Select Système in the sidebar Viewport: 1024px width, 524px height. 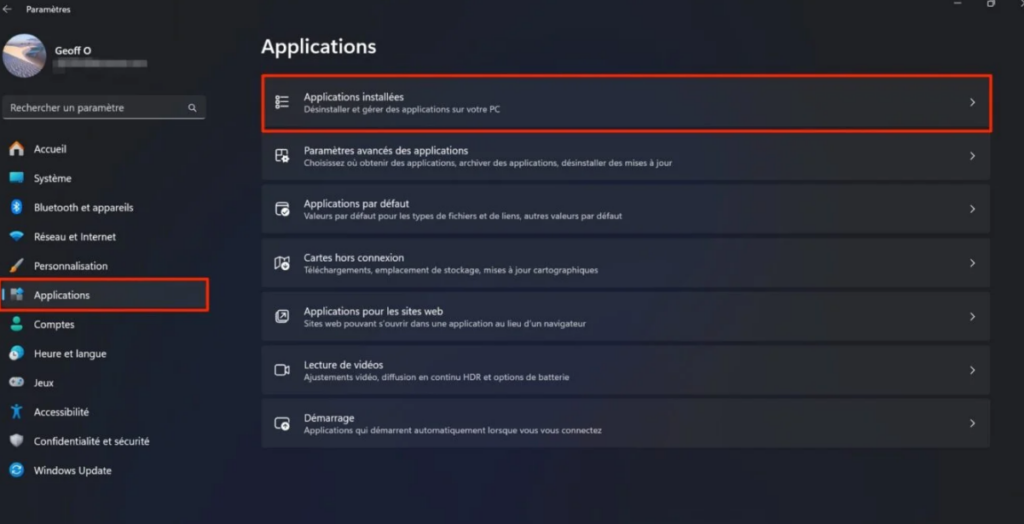tap(52, 179)
